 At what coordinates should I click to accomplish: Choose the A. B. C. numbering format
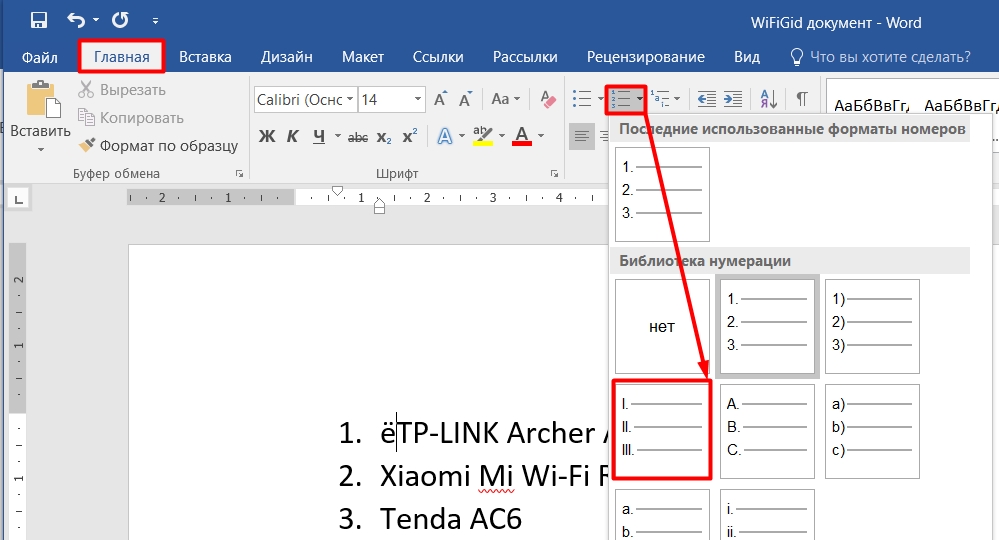pos(767,431)
